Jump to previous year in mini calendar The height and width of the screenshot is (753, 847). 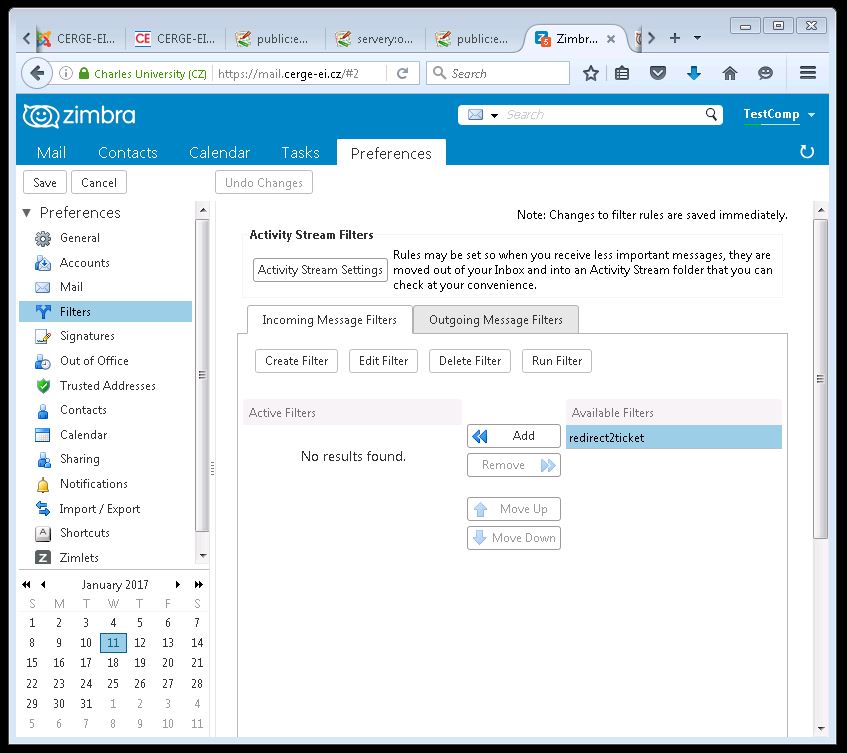tap(26, 584)
